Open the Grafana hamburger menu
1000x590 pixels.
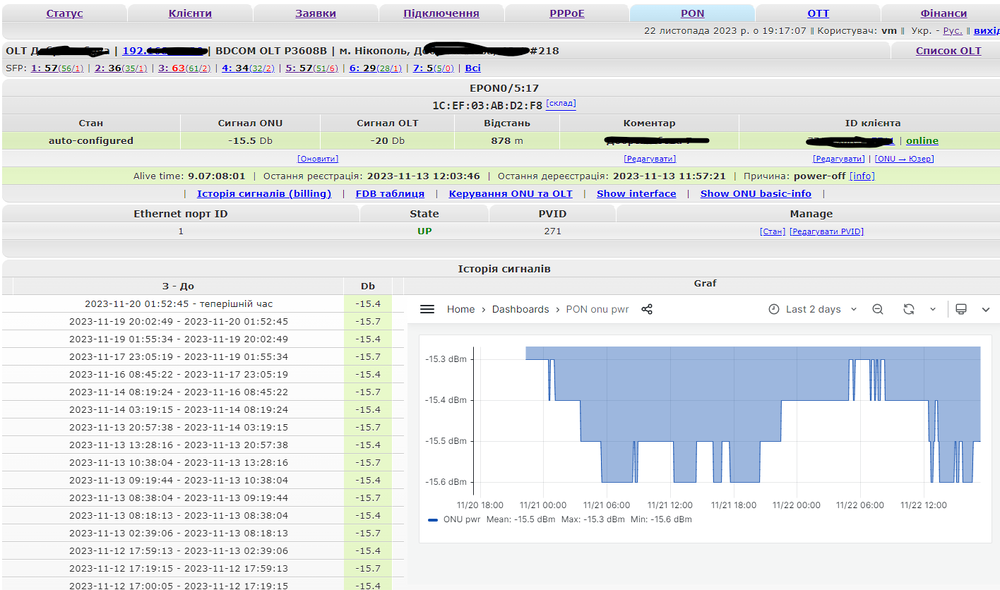coord(427,309)
